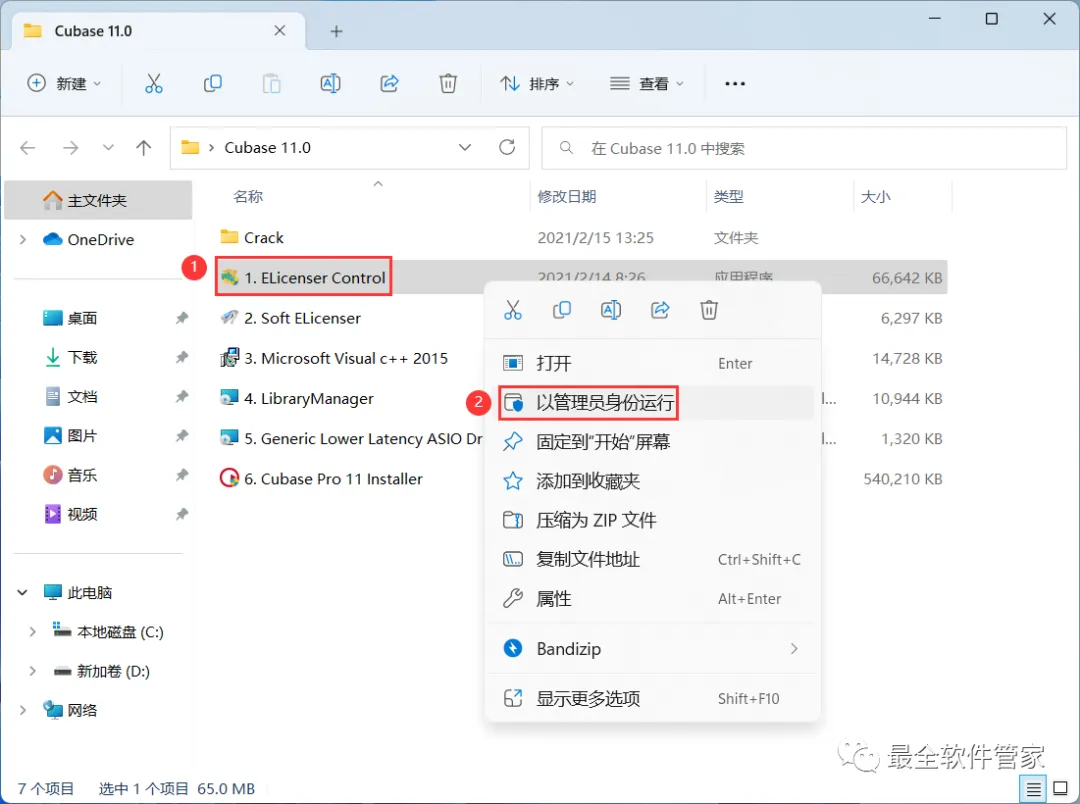Viewport: 1080px width, 804px height.
Task: Sort by the 修改日期 column header
Action: tap(567, 197)
